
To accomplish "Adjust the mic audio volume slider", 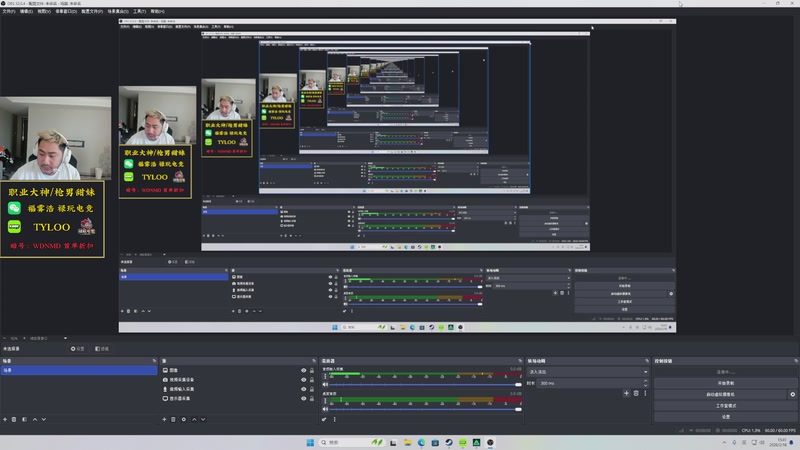I will [x=426, y=384].
